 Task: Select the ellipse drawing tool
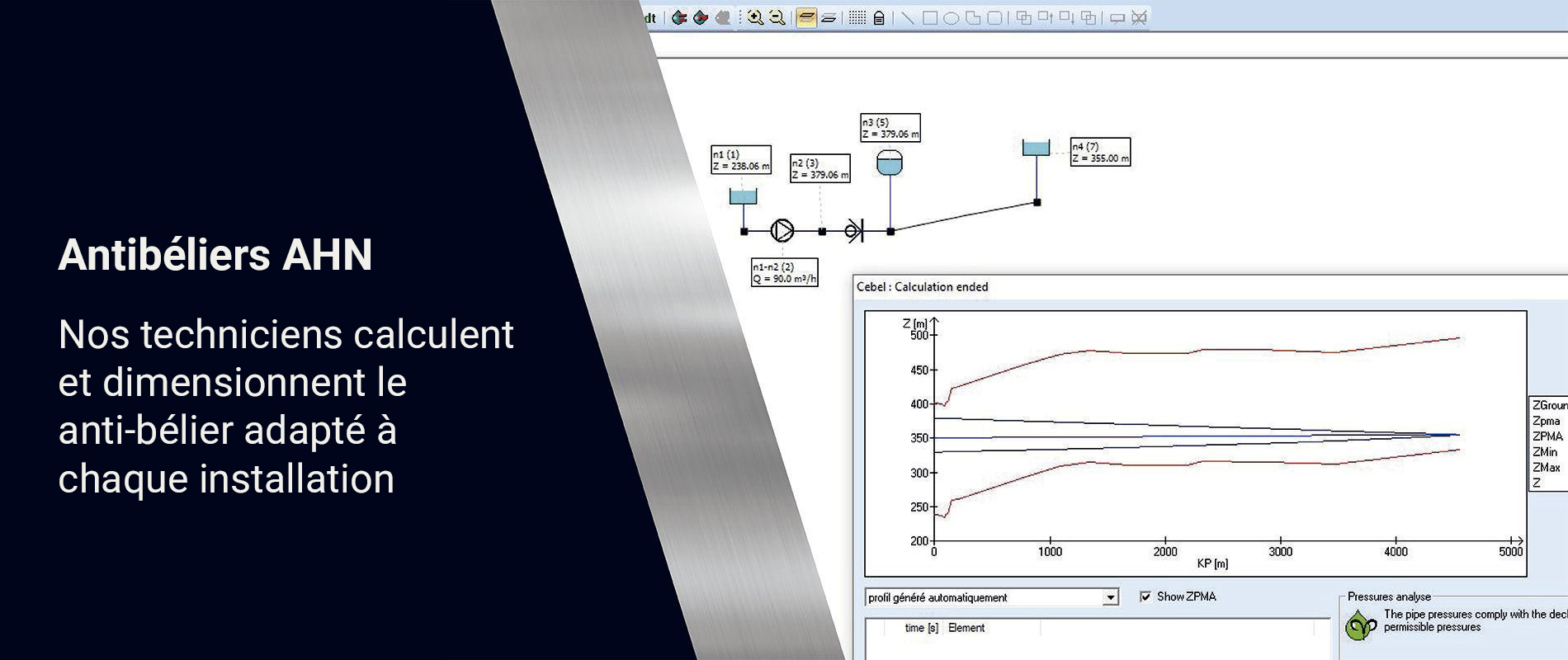pyautogui.click(x=952, y=17)
